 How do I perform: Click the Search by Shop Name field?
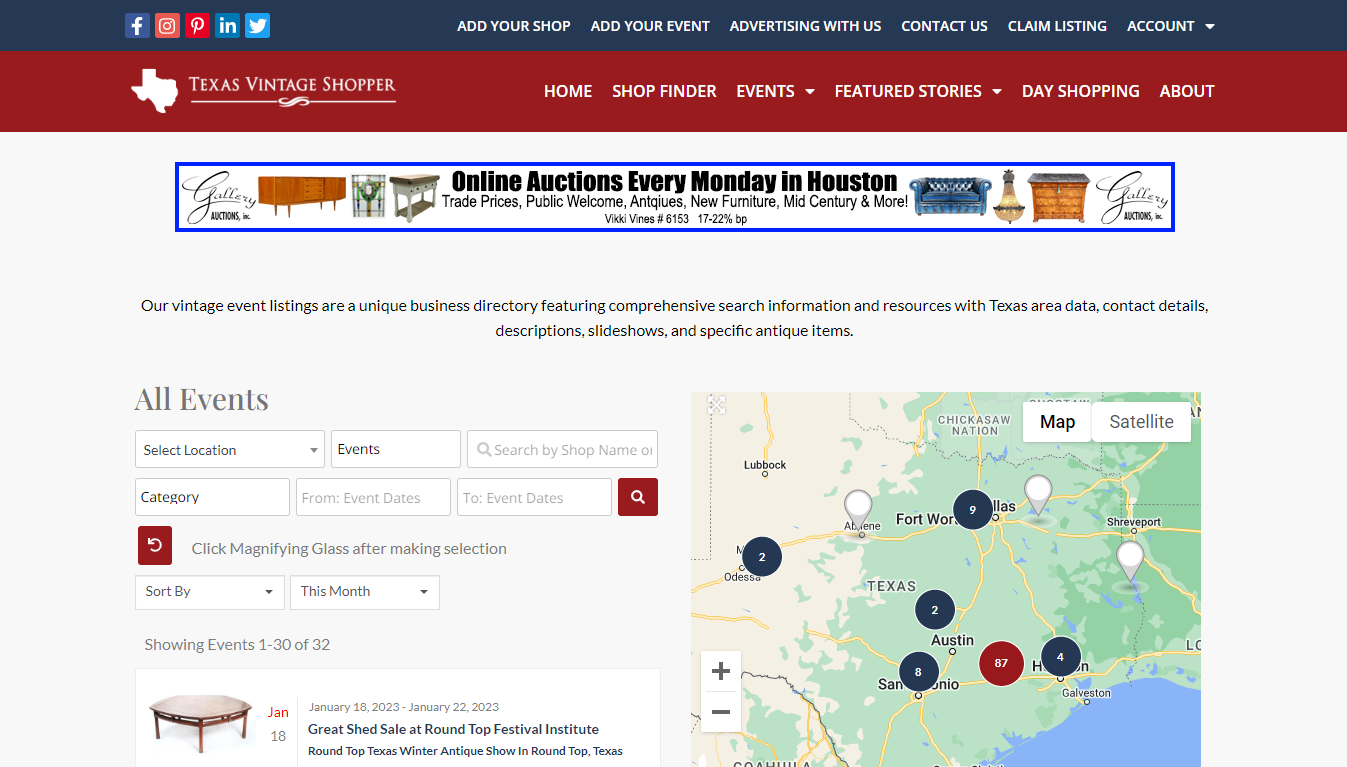[x=563, y=450]
